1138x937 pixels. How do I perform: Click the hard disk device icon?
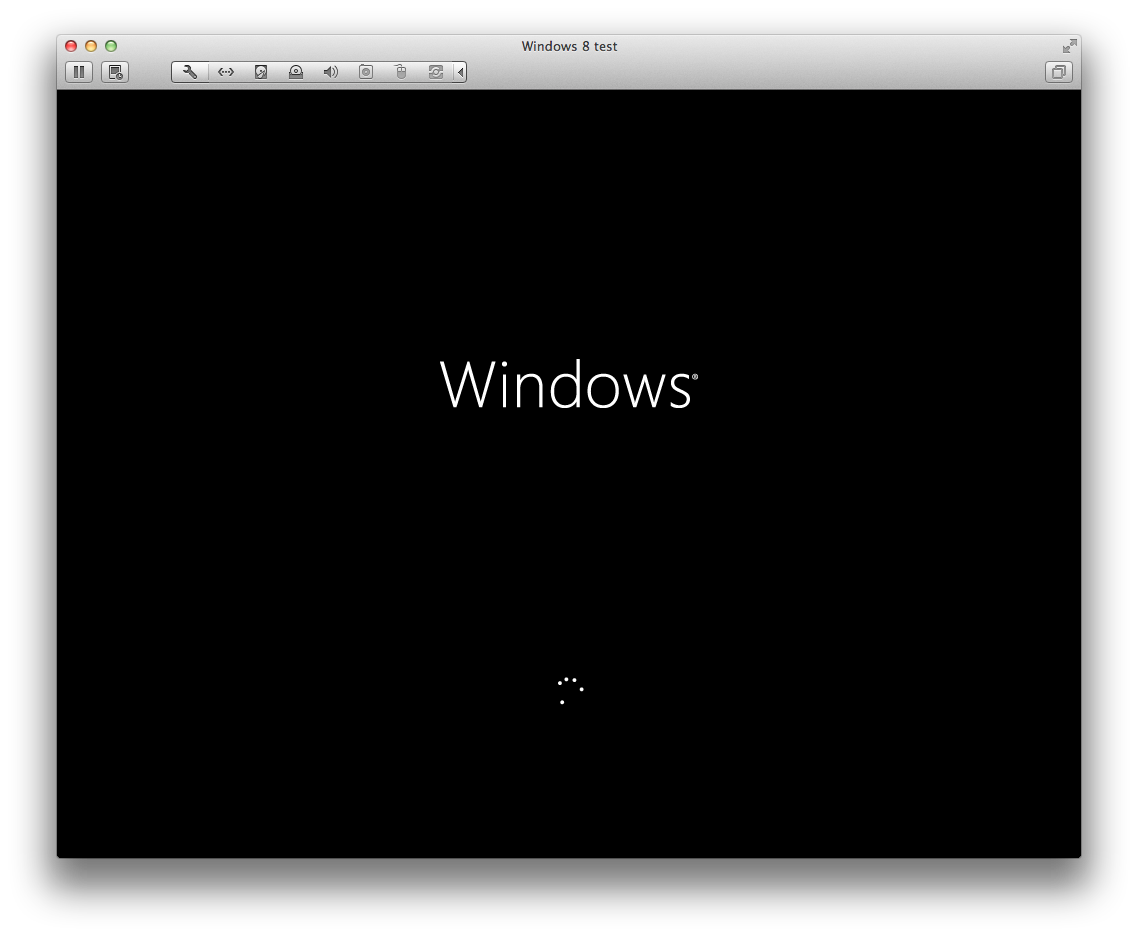coord(261,72)
